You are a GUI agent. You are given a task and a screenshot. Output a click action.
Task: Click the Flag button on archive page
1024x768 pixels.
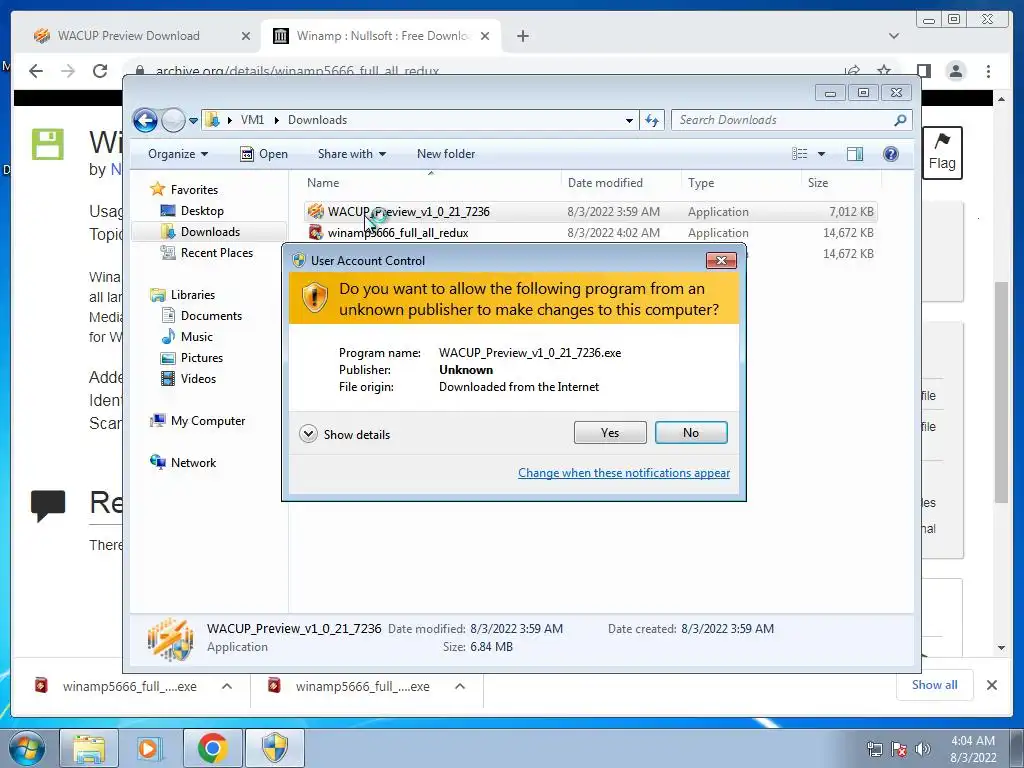942,153
